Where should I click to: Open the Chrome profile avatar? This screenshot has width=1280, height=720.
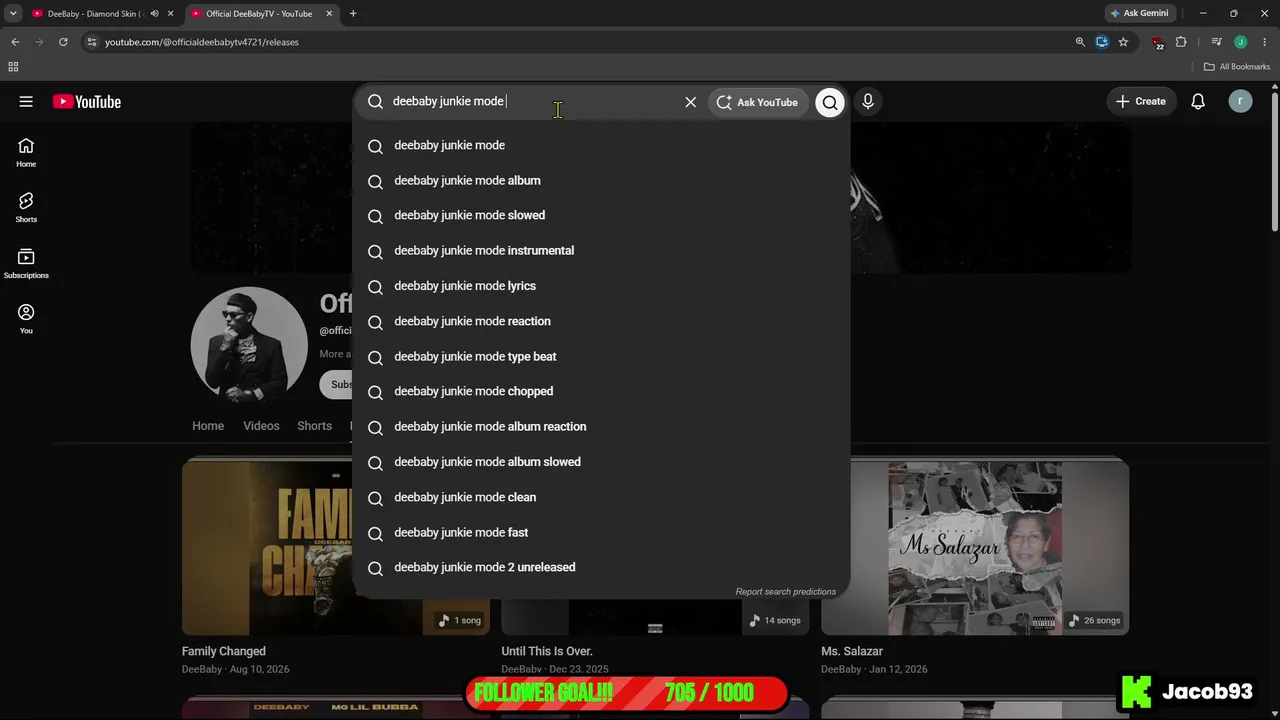(1241, 42)
